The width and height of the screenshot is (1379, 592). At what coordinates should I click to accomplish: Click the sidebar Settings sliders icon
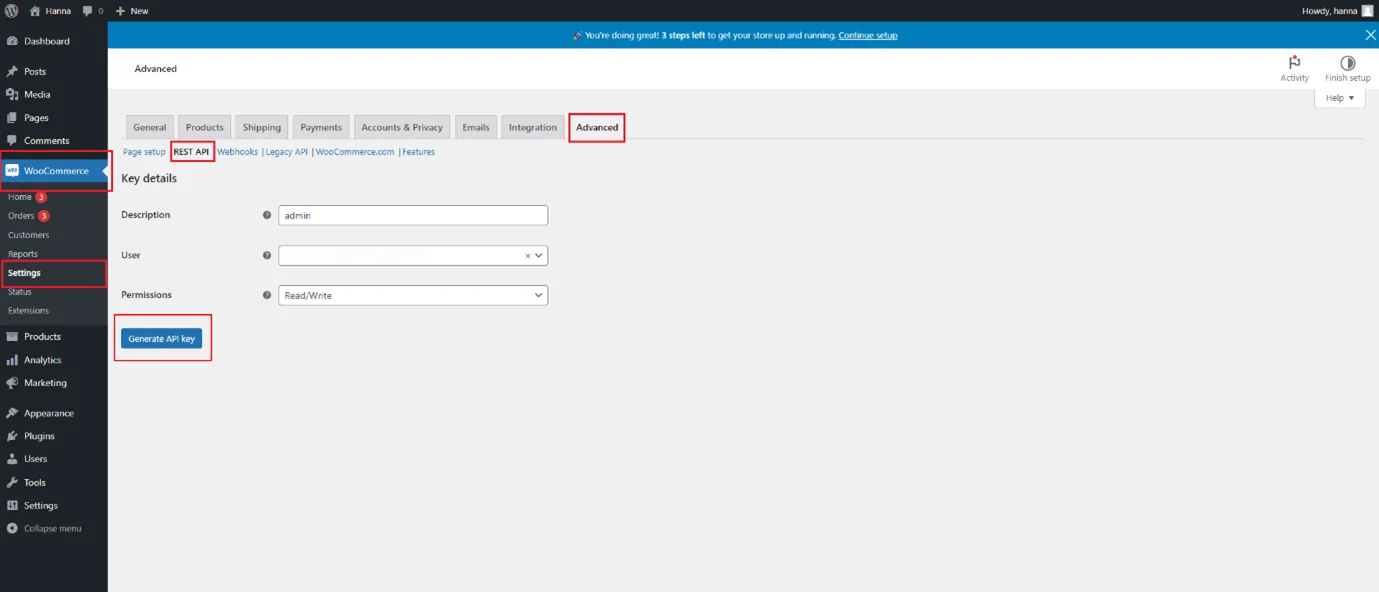click(x=12, y=506)
